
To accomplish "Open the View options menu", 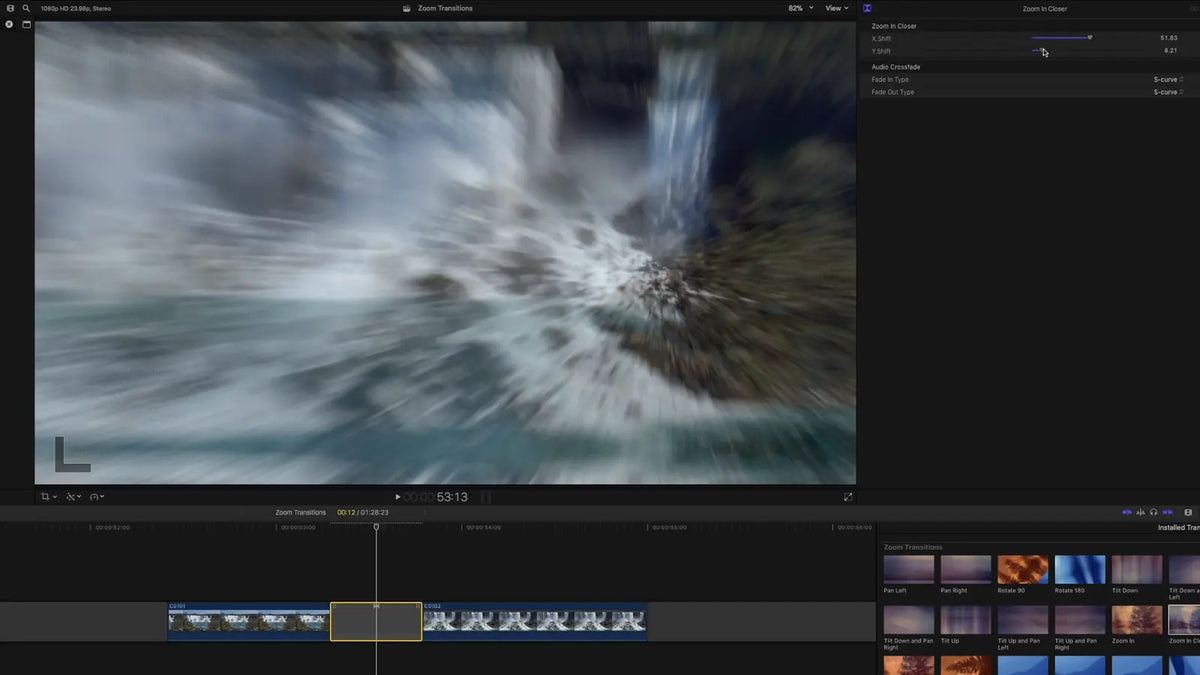I will 837,8.
